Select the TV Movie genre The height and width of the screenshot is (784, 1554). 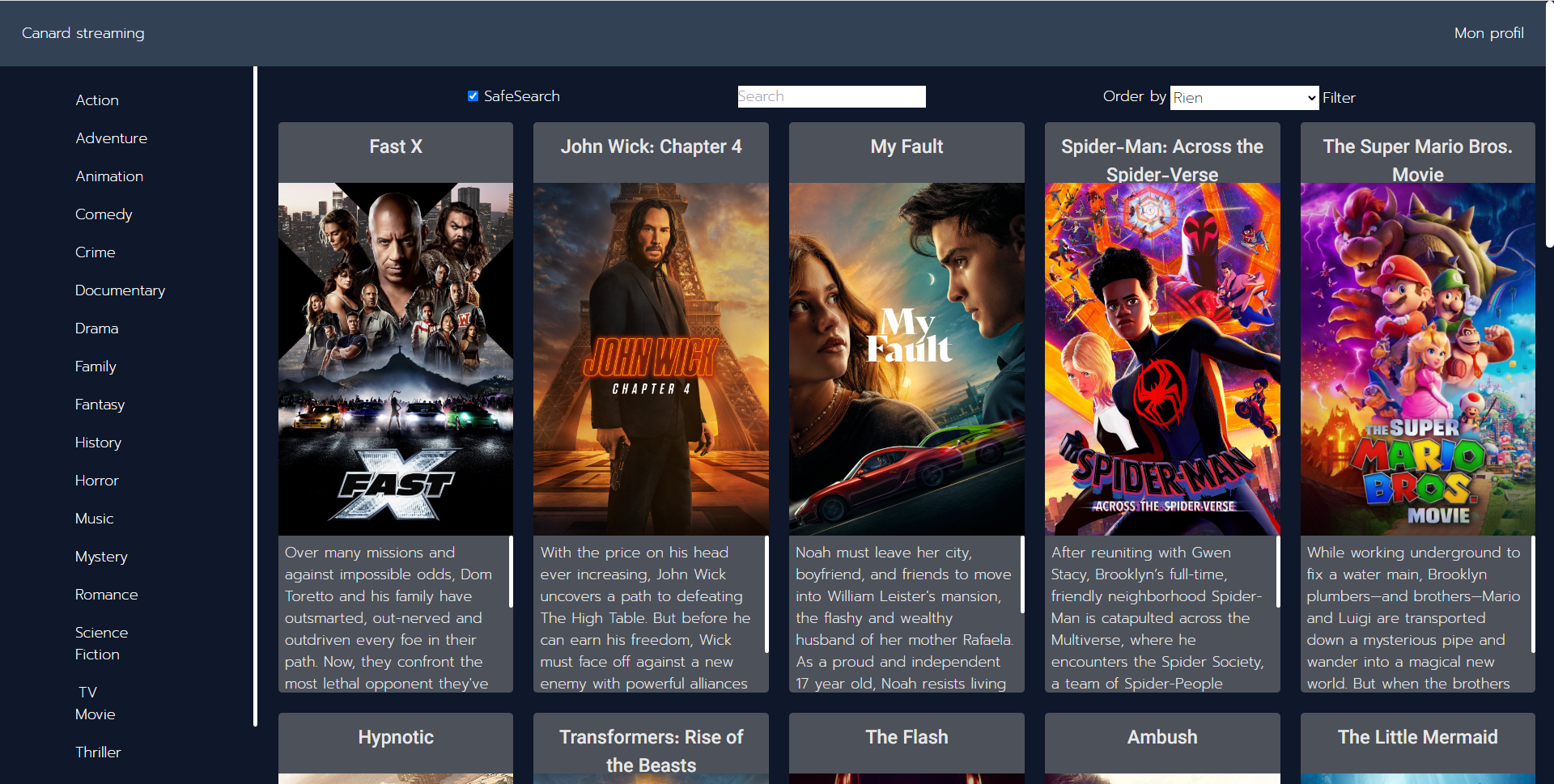[x=94, y=703]
